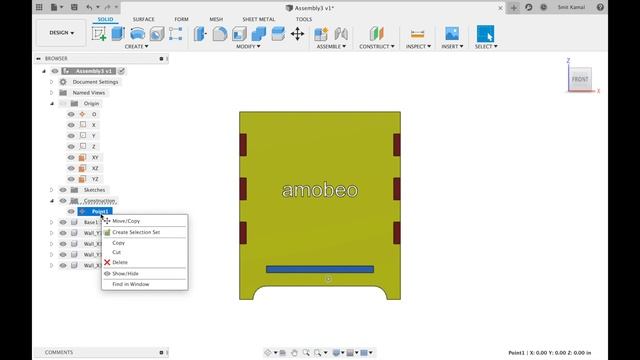Image resolution: width=640 pixels, height=360 pixels.
Task: Choose Delete in the context menu
Action: (145, 262)
